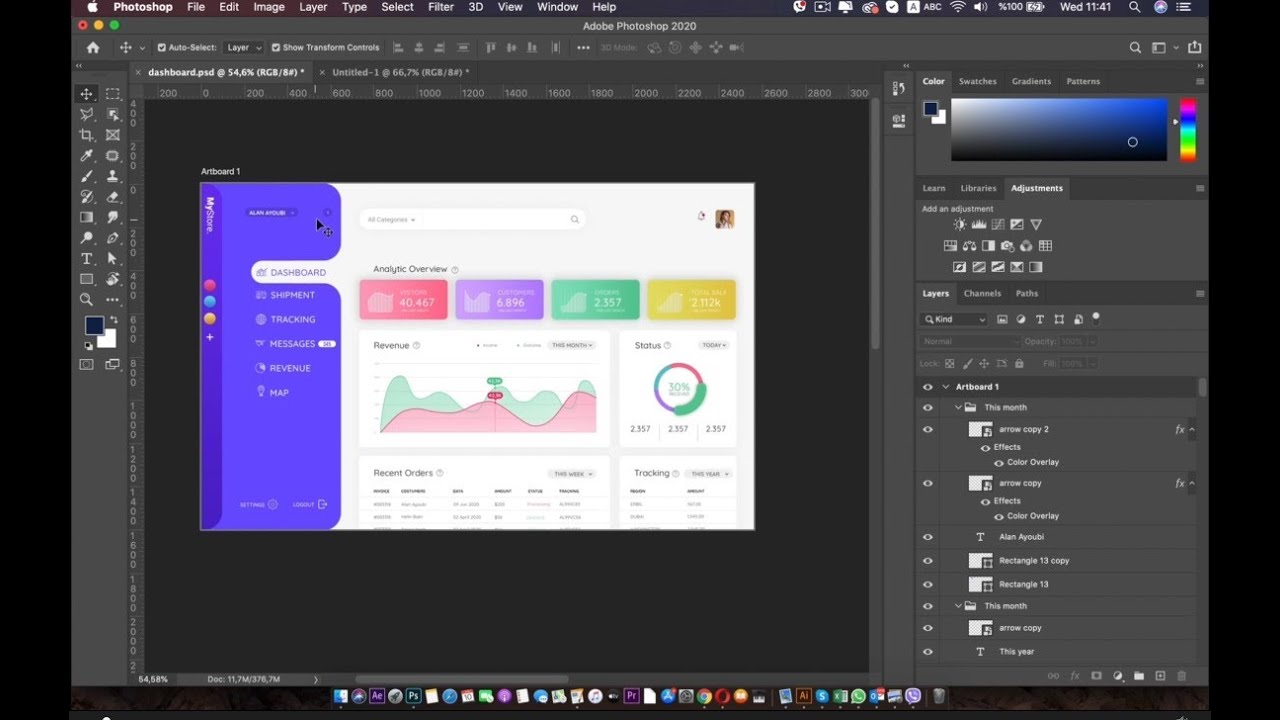Open the Color panel options menu

pyautogui.click(x=1200, y=82)
